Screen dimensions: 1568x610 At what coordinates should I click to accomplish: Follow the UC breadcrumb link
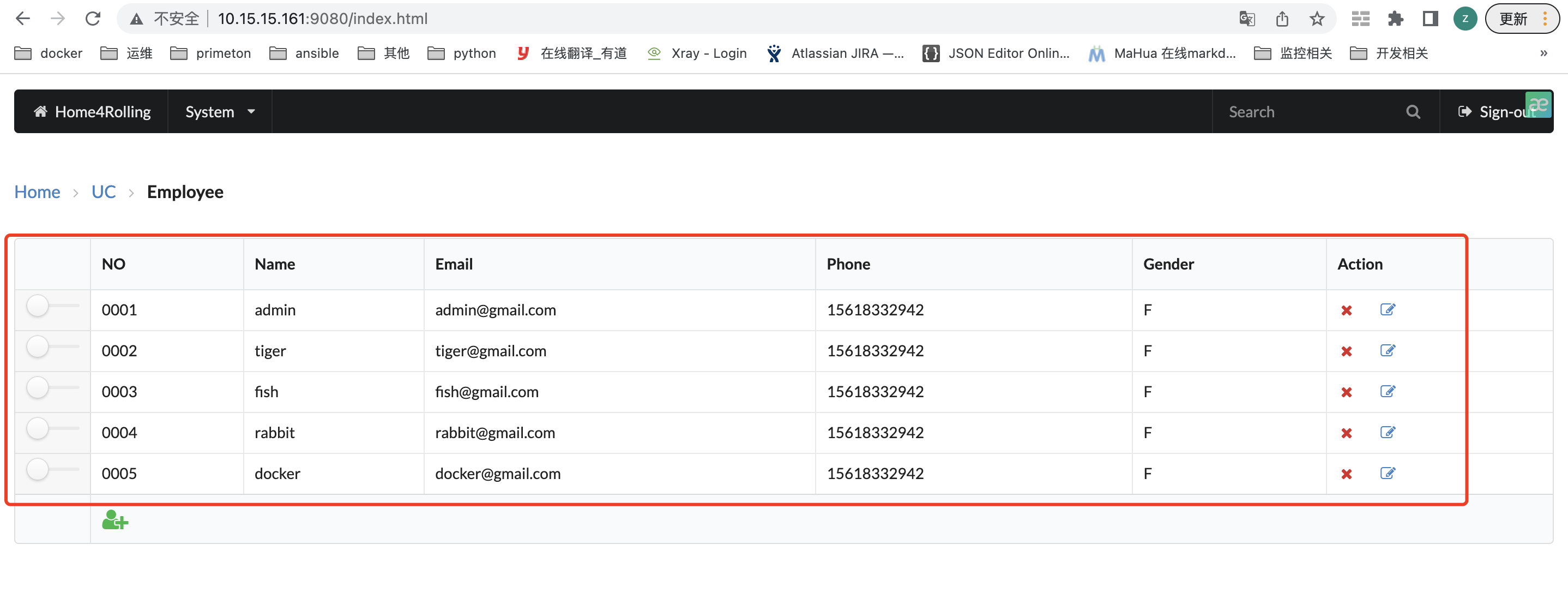104,192
